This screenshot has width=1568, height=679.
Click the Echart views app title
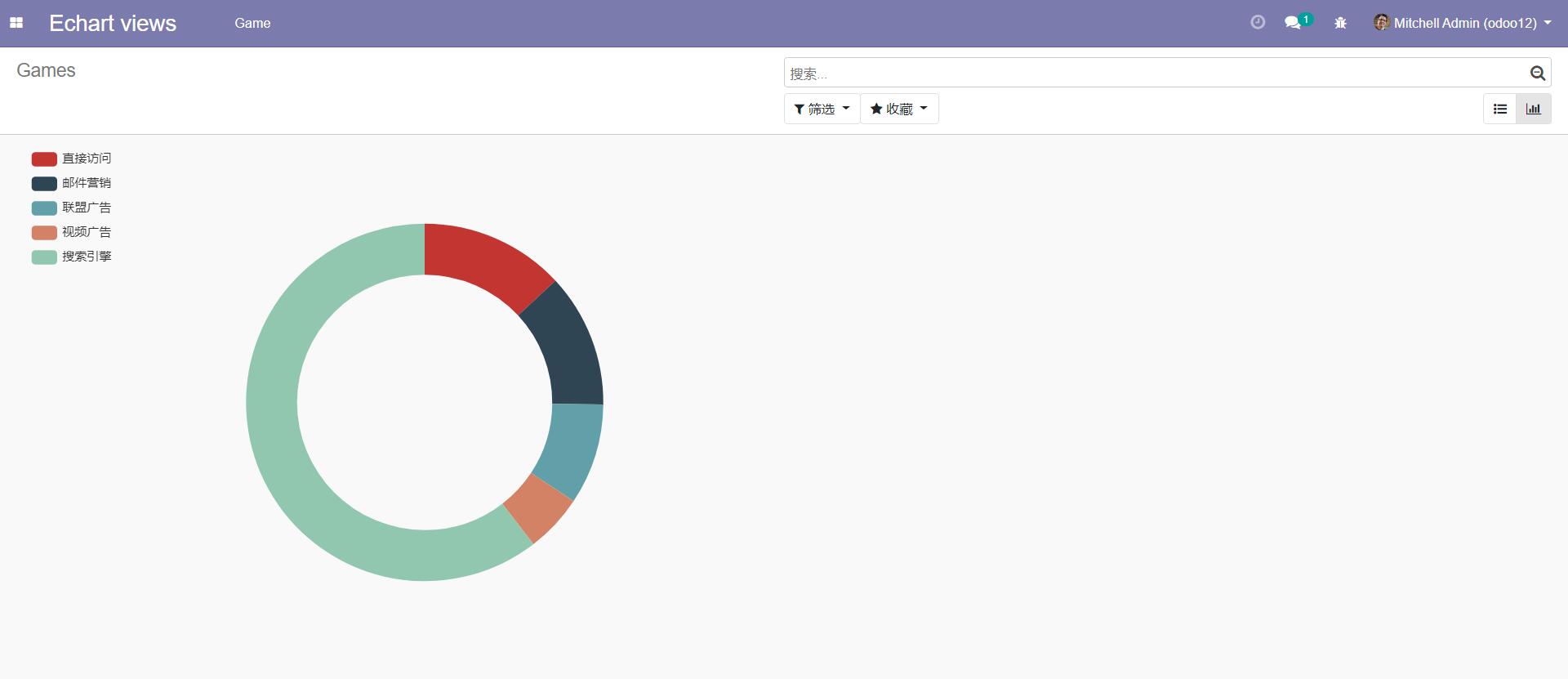tap(113, 23)
